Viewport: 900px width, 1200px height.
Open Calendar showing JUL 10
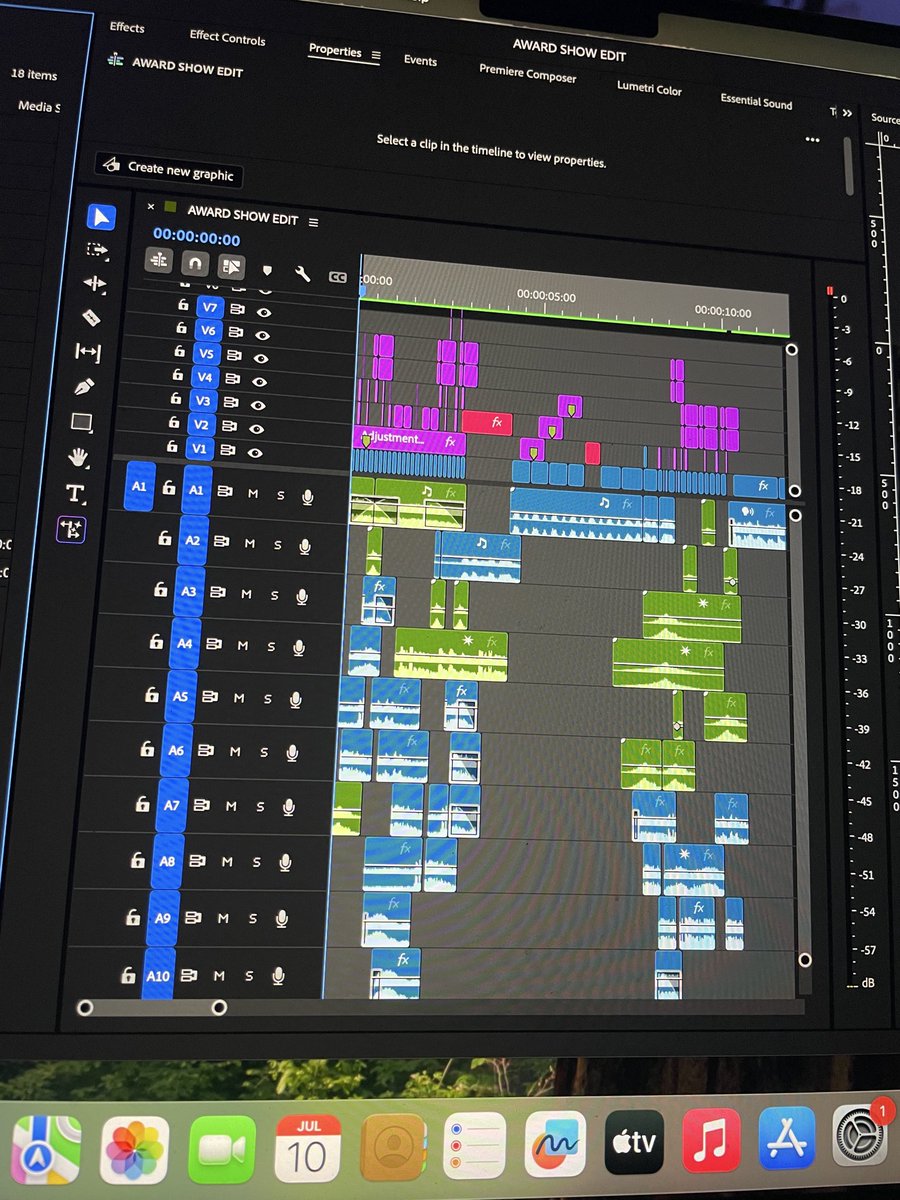click(x=307, y=1148)
